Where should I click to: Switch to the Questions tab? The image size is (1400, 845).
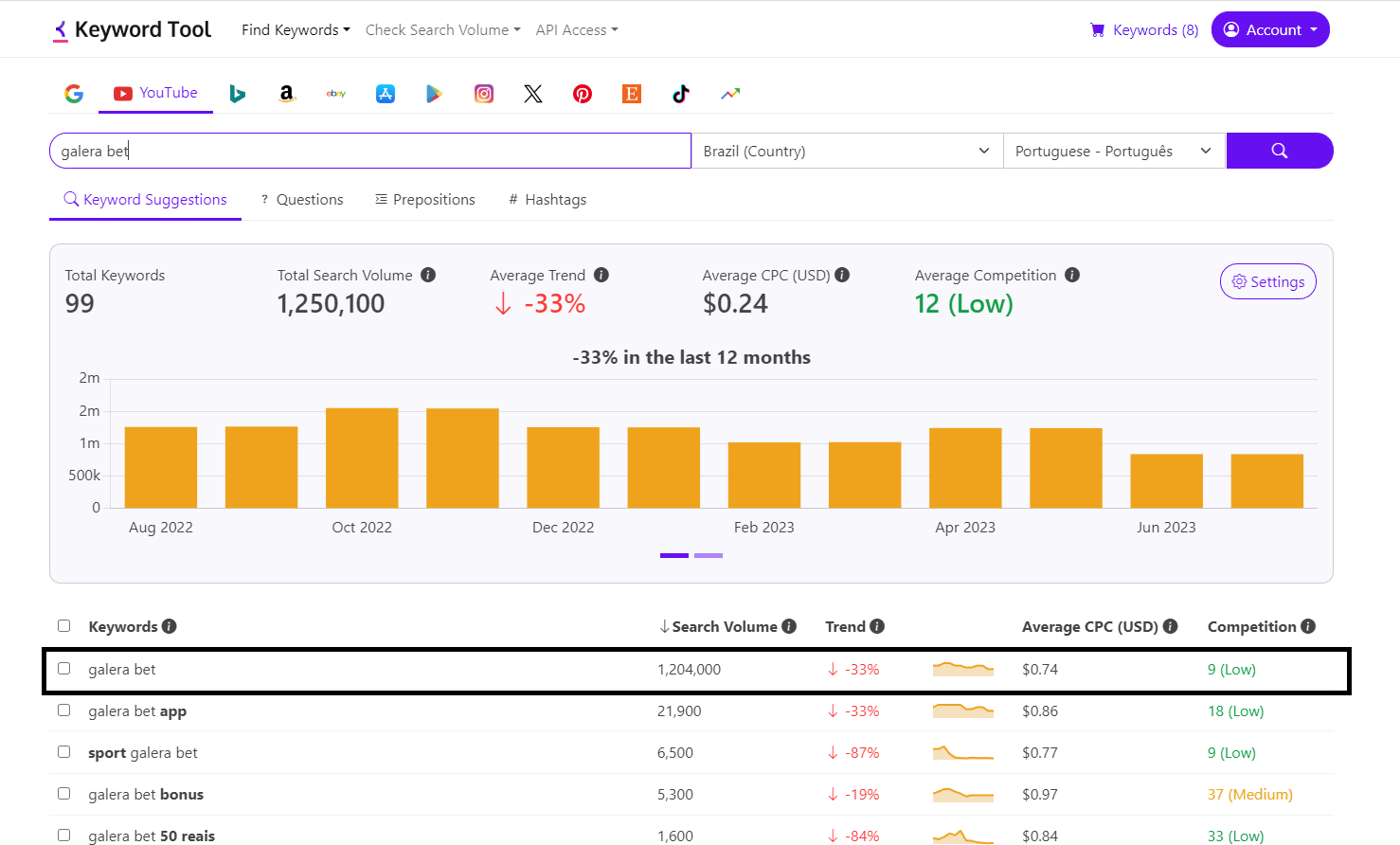tap(302, 200)
